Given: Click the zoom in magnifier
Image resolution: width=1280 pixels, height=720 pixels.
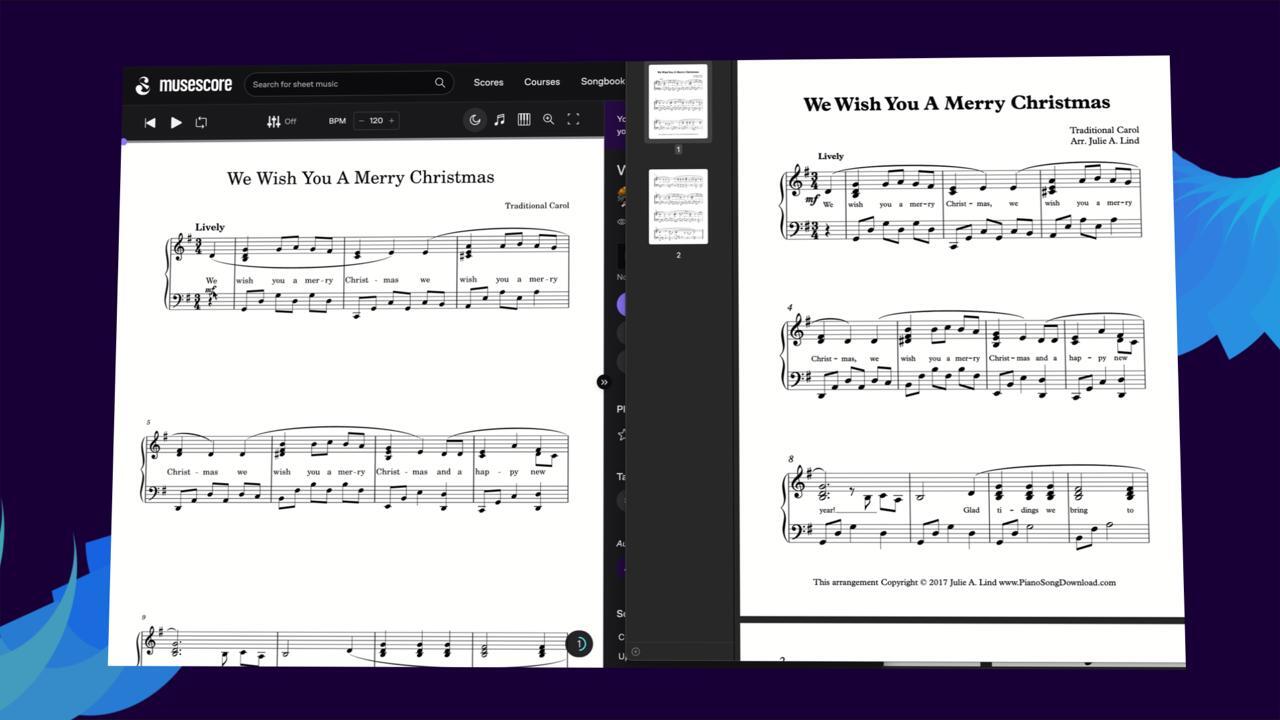Looking at the screenshot, I should pyautogui.click(x=548, y=119).
